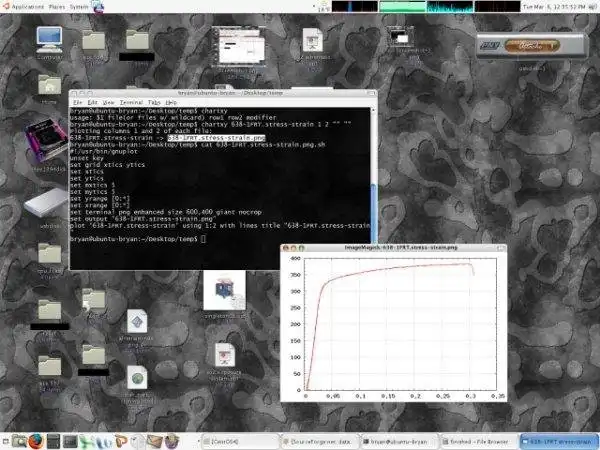Open the green running-figure launcher in bottom panel
The height and width of the screenshot is (450, 600).
(86, 441)
